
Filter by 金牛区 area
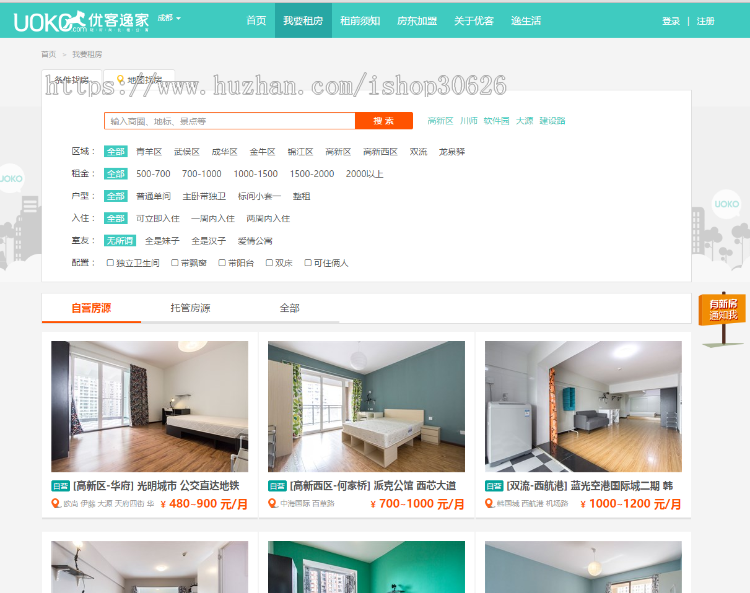pos(262,152)
